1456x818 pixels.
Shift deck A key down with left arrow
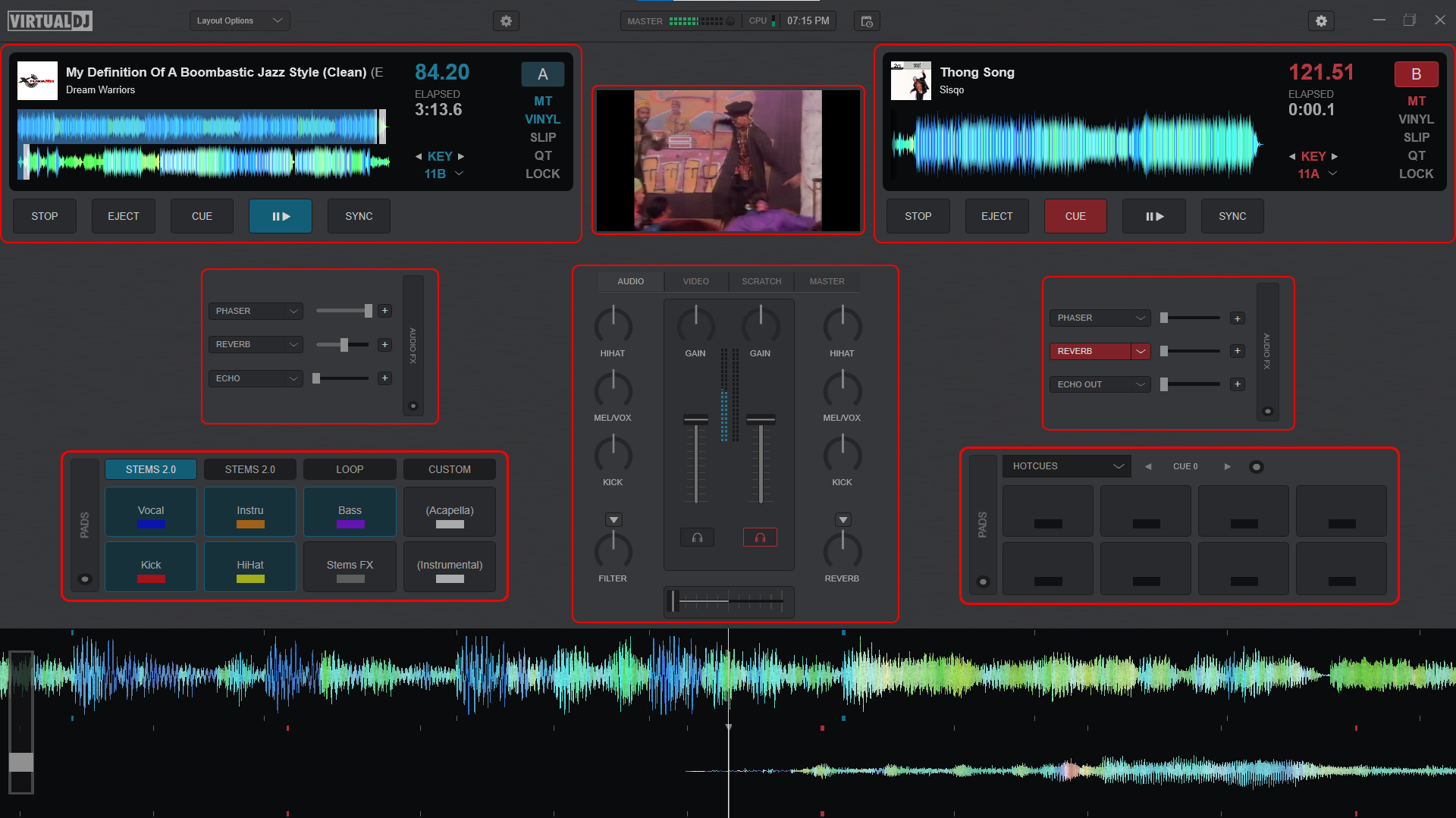click(419, 156)
